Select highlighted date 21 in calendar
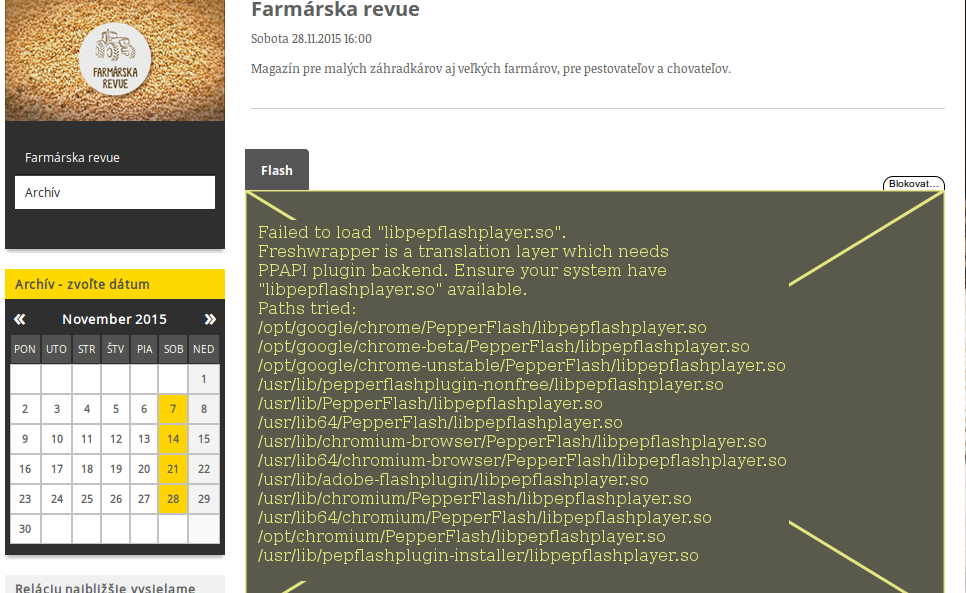 pos(173,469)
